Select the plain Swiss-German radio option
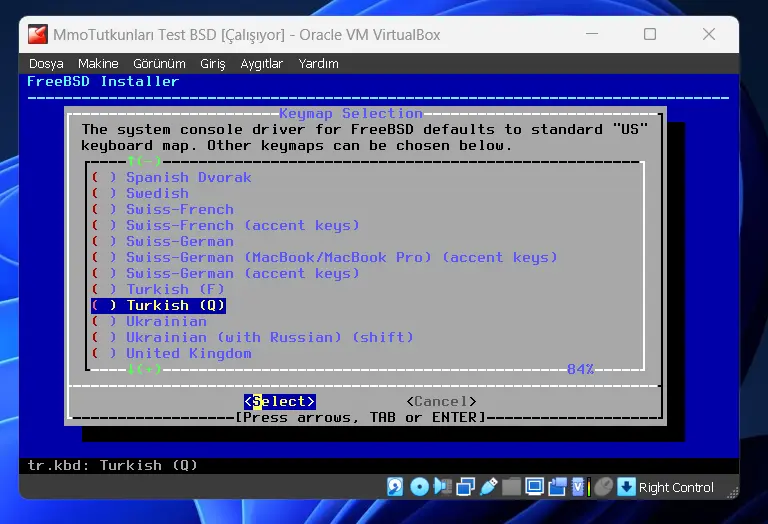Screen dimensions: 768x524 pyautogui.click(x=163, y=241)
